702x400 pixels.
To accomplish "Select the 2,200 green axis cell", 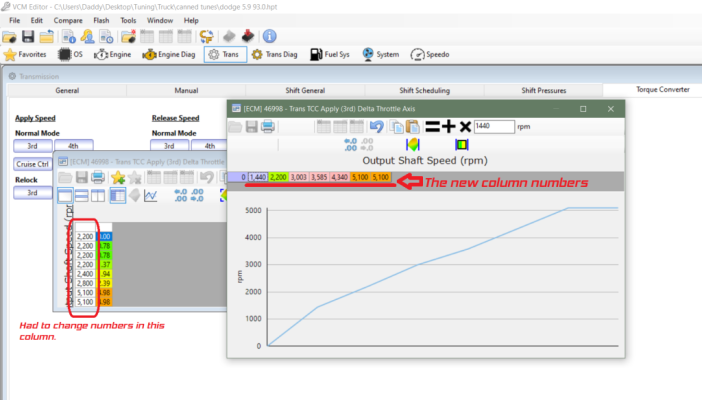I will (278, 177).
